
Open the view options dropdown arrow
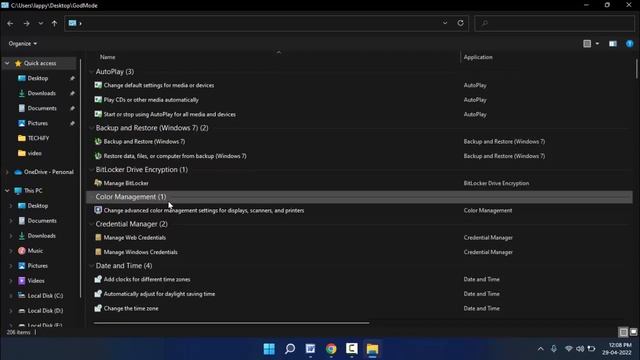pos(597,44)
